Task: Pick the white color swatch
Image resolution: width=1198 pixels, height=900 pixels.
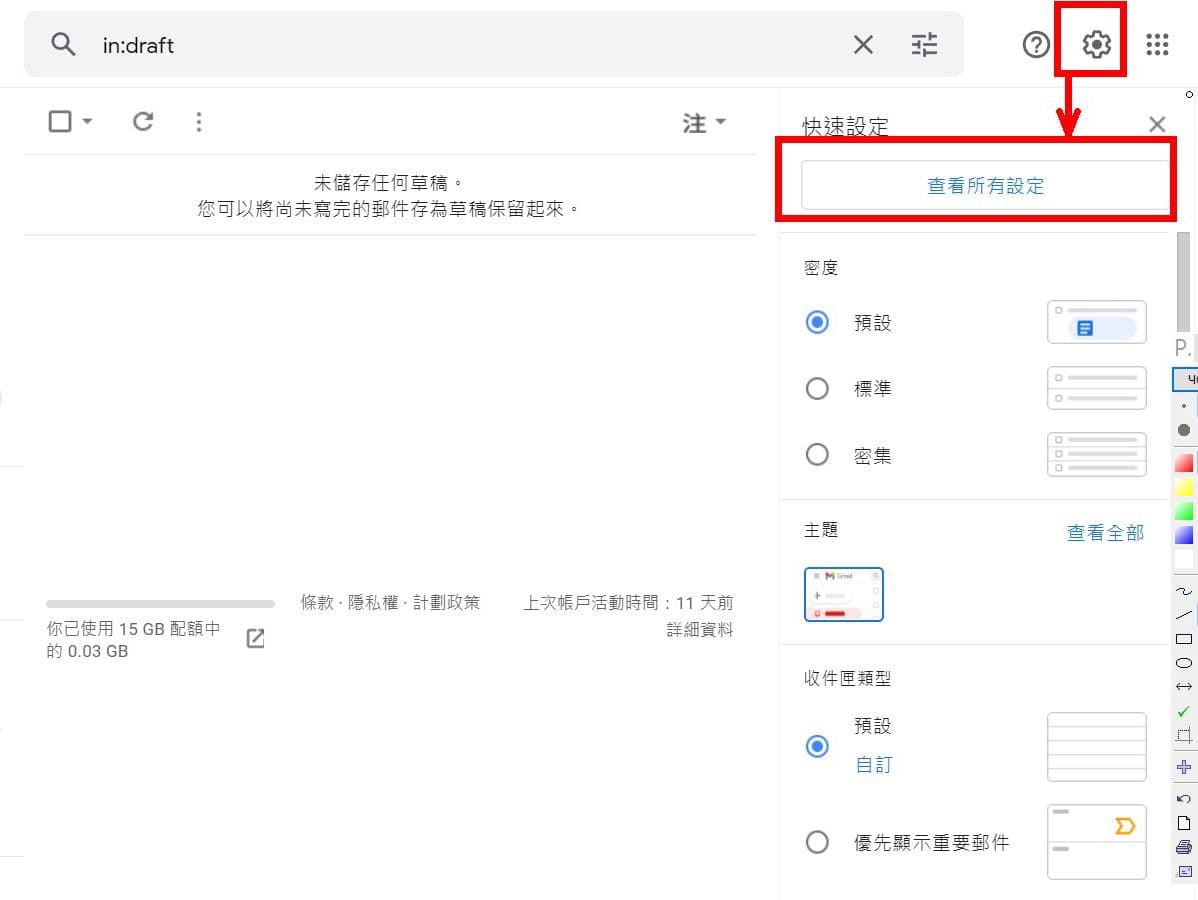Action: (x=1183, y=559)
